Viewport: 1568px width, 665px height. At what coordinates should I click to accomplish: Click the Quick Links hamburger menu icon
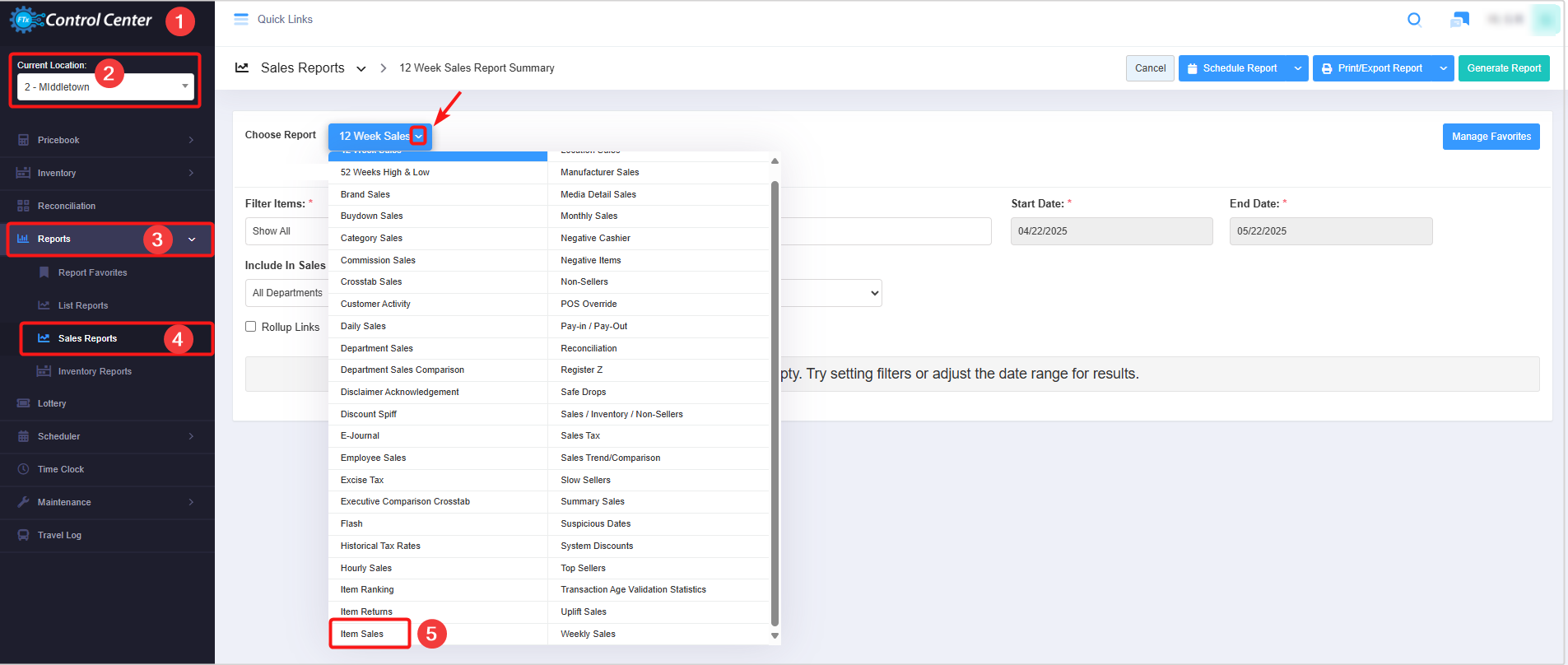[240, 20]
